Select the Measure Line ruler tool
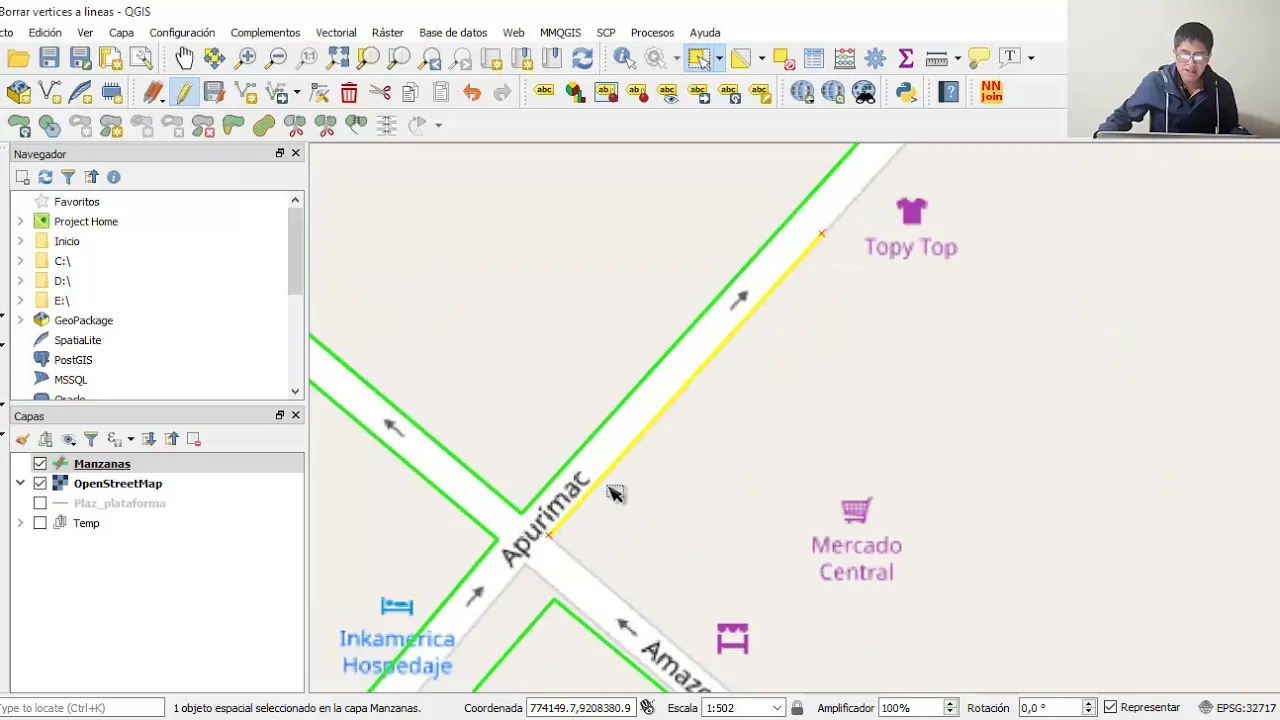The height and width of the screenshot is (720, 1280). pos(937,58)
